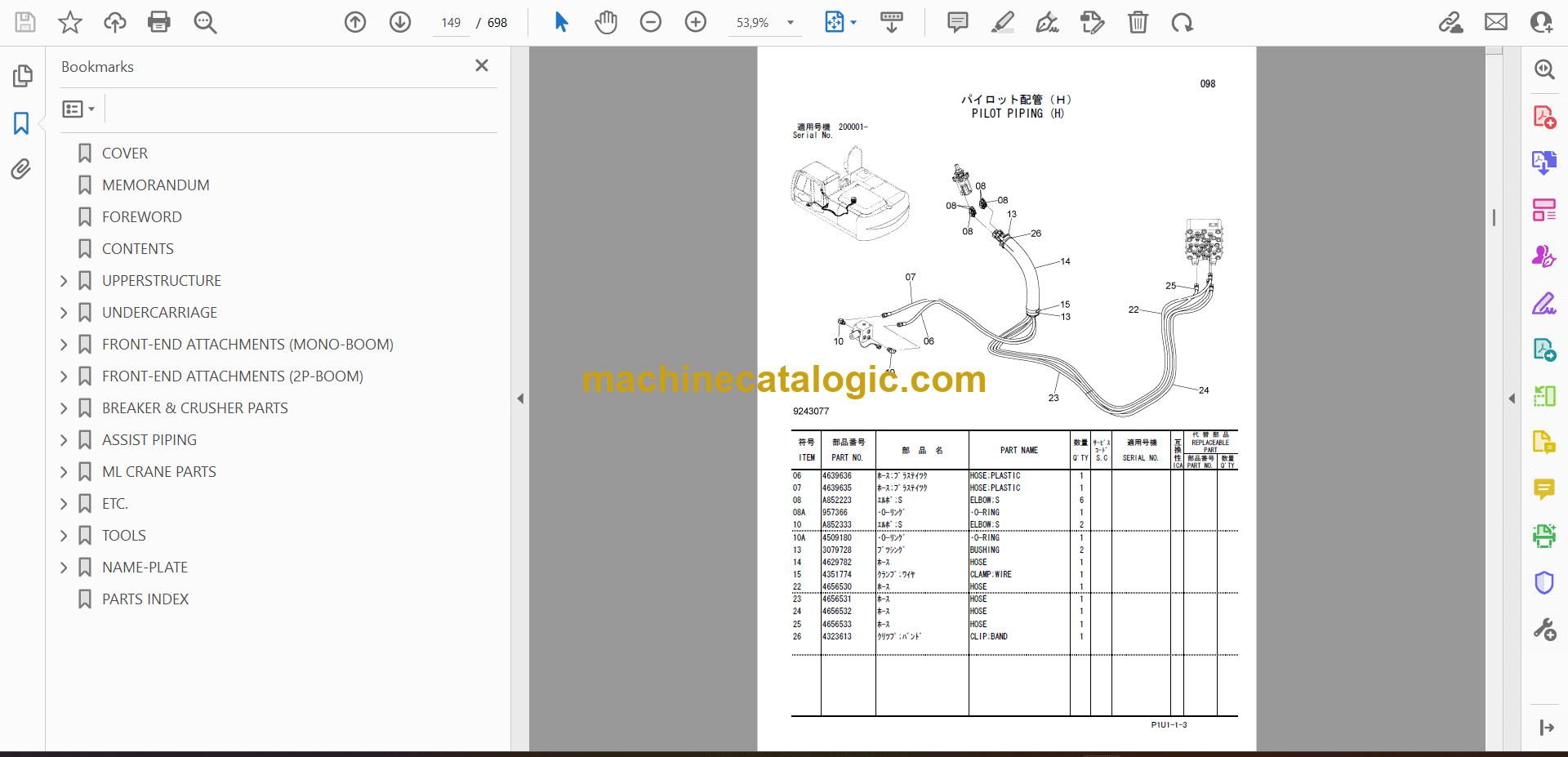Open the MEMORANDUM bookmark
This screenshot has height=757, width=1568.
[156, 185]
